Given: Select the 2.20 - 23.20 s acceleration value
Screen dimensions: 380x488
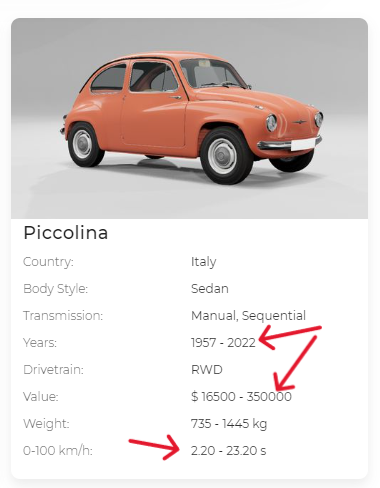Looking at the screenshot, I should [229, 451].
